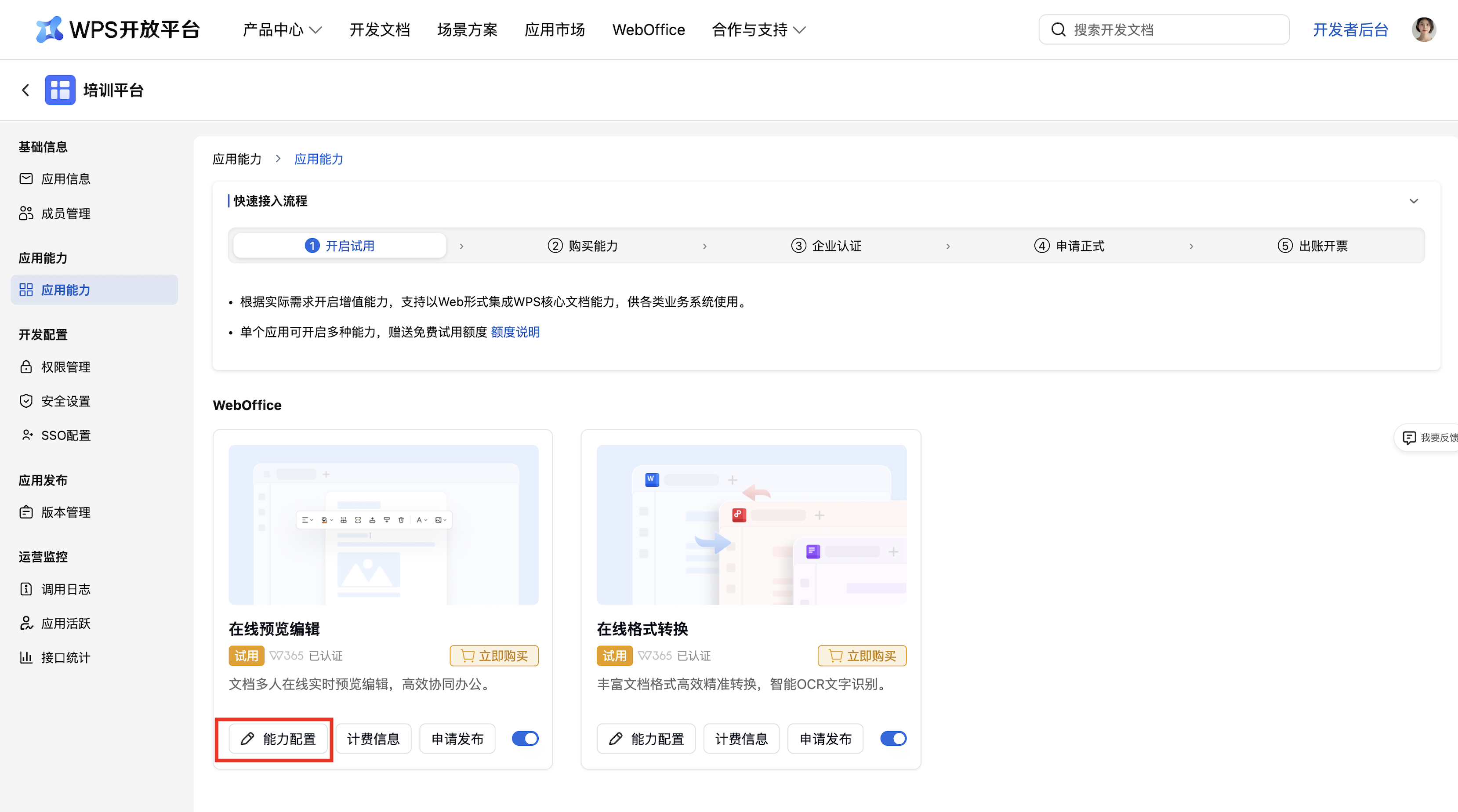This screenshot has width=1458, height=812.
Task: Click the 成员管理 people icon
Action: click(26, 214)
